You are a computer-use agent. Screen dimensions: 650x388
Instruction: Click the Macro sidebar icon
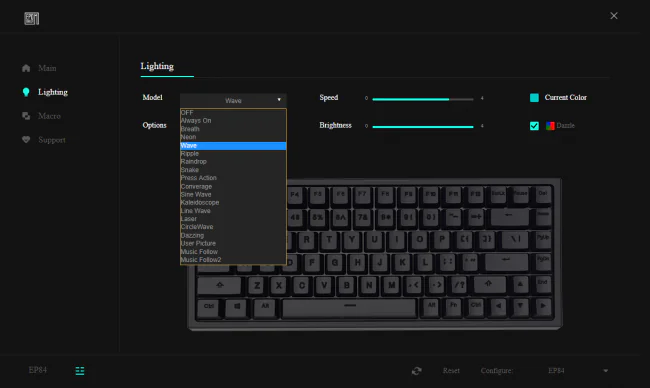pyautogui.click(x=26, y=116)
